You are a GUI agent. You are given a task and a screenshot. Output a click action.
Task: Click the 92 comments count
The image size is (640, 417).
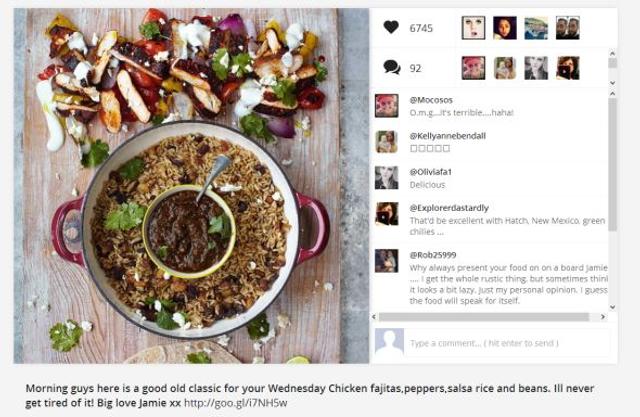tap(415, 68)
